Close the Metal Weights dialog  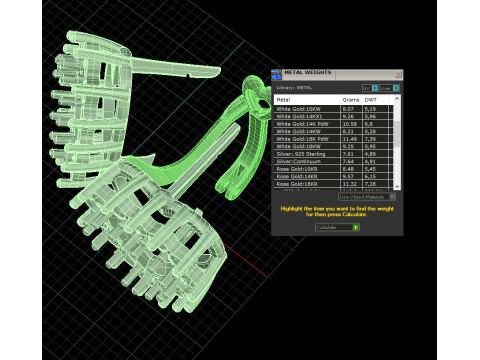point(398,74)
